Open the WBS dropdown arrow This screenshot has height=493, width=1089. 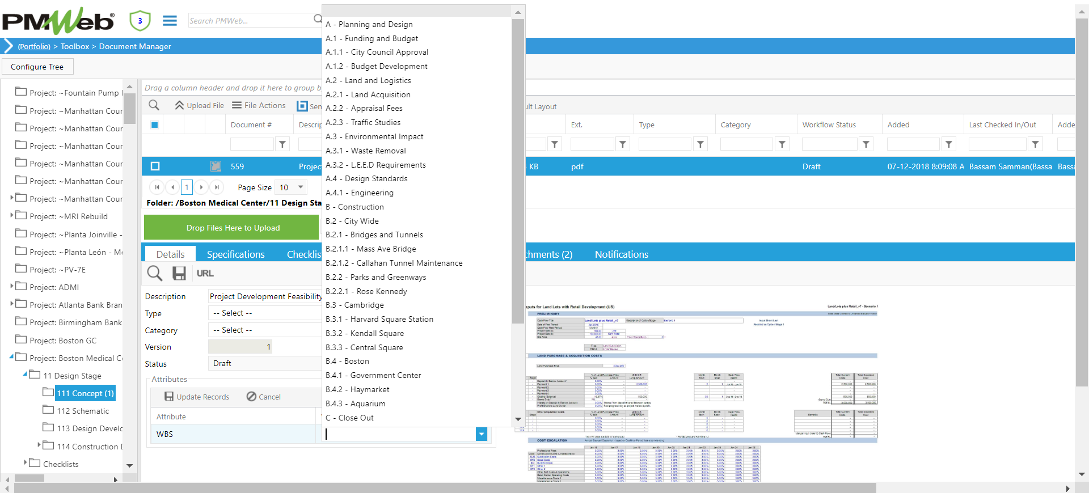tap(481, 434)
